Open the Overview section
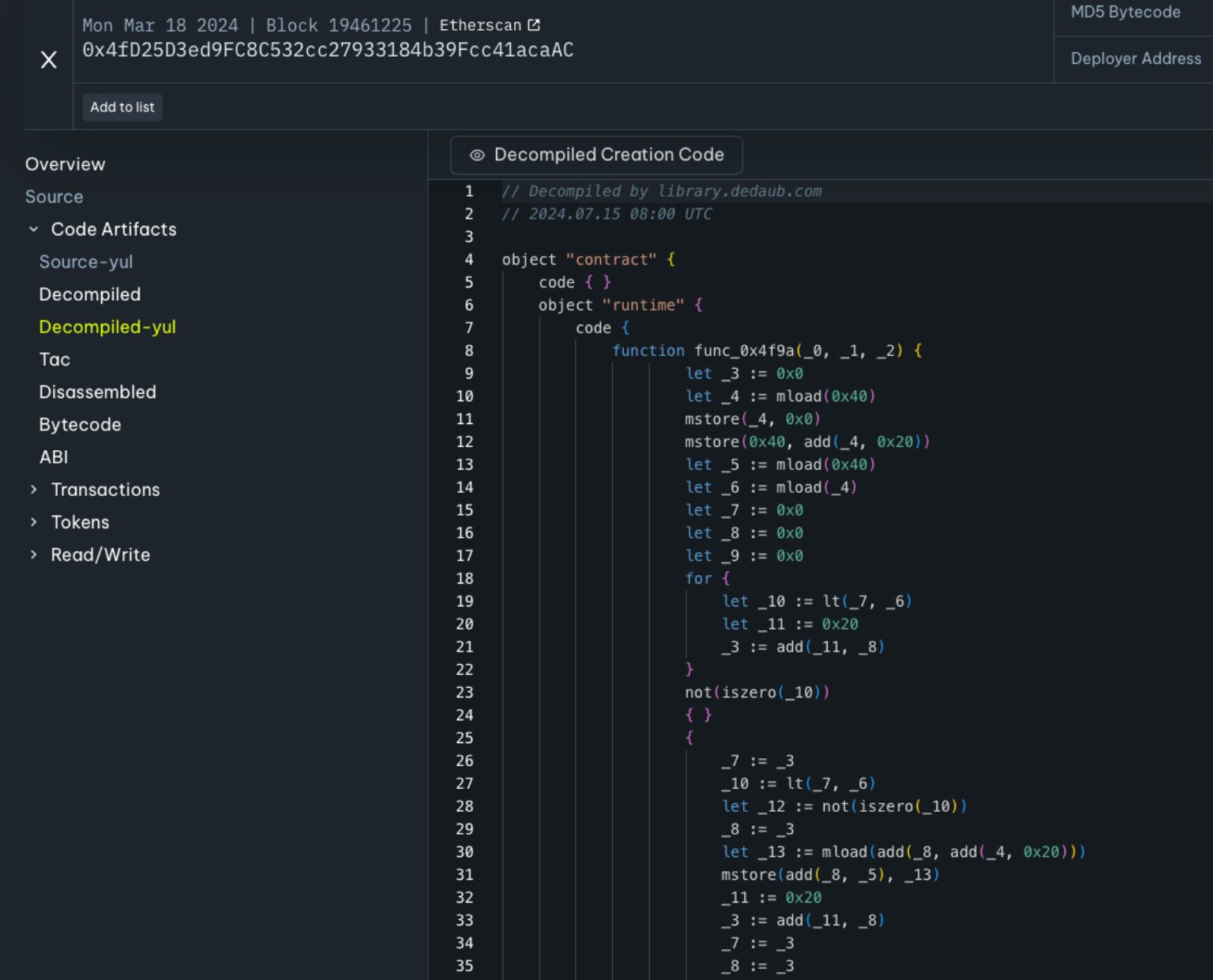Screen dimensions: 1213x980 65,164
